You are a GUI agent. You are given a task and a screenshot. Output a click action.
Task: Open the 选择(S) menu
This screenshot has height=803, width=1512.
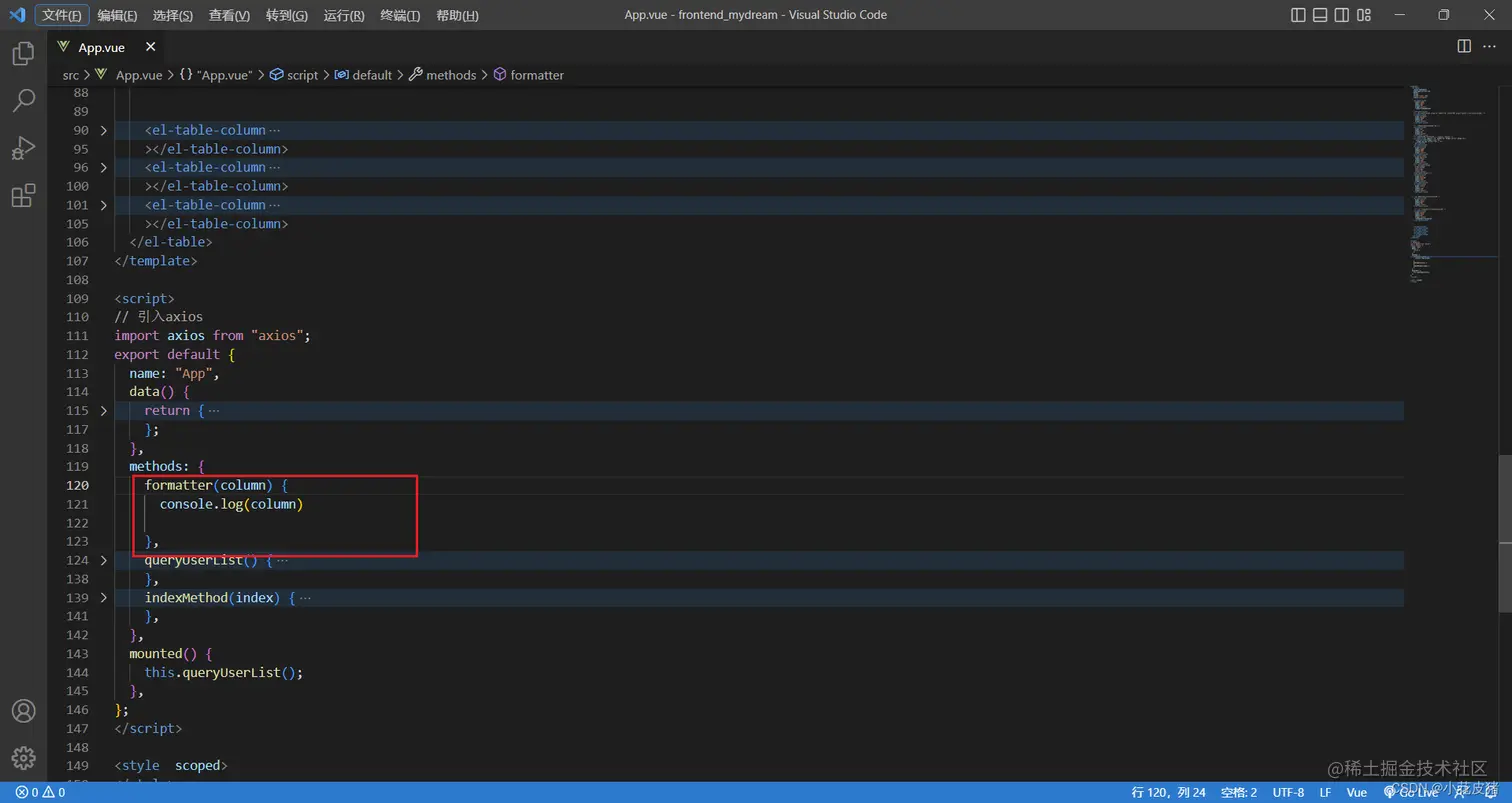click(x=173, y=15)
